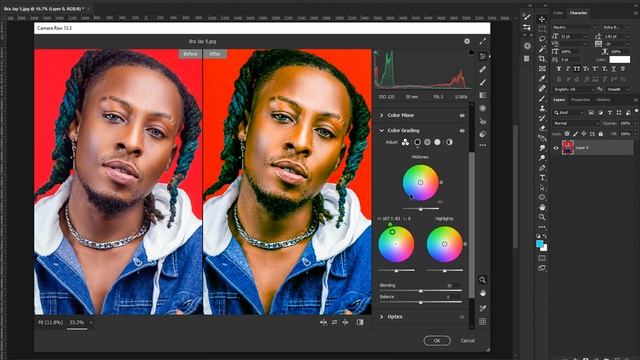Click the Before view label
The image size is (640, 360).
pyautogui.click(x=190, y=54)
